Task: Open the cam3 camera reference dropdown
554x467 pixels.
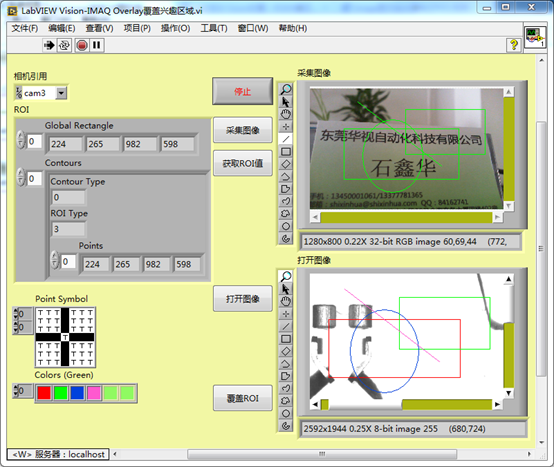Action: [61, 93]
